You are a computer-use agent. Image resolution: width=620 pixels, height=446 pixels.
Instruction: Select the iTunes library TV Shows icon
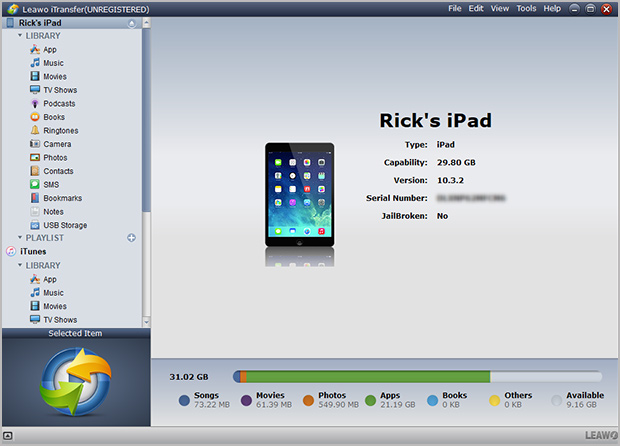coord(35,319)
